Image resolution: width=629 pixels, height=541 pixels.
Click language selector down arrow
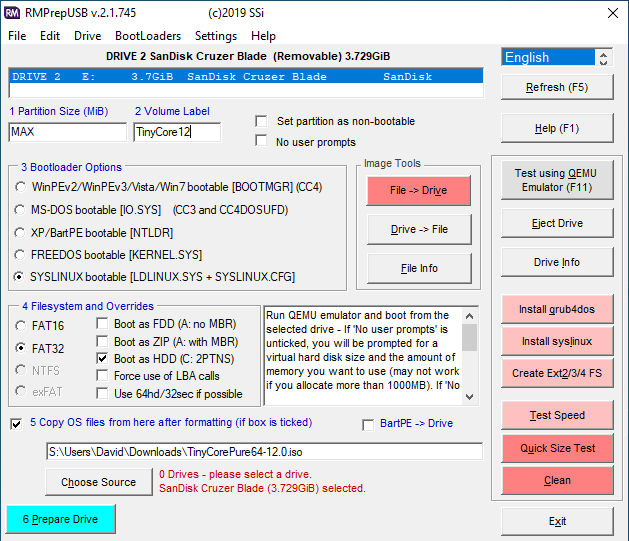[x=603, y=62]
